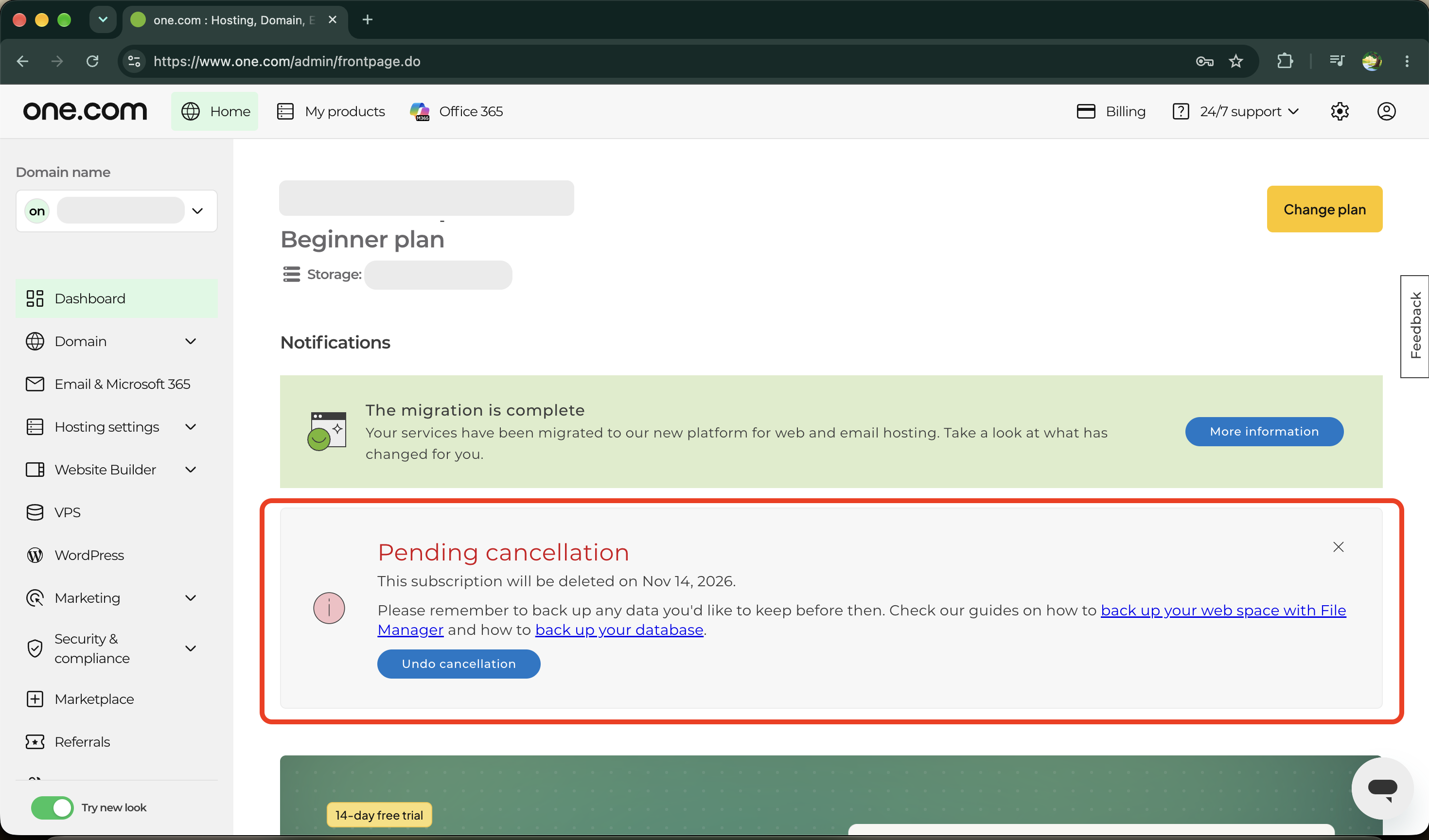Open the chat support bubble

tap(1382, 788)
